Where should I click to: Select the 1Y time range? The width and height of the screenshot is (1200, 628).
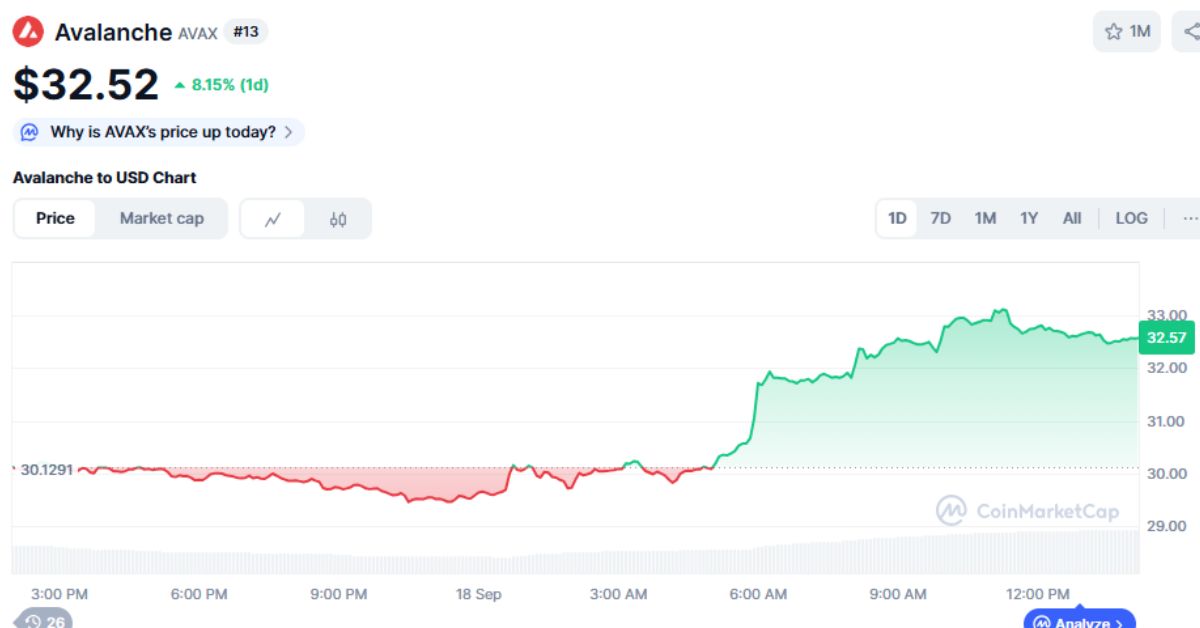click(x=1029, y=218)
